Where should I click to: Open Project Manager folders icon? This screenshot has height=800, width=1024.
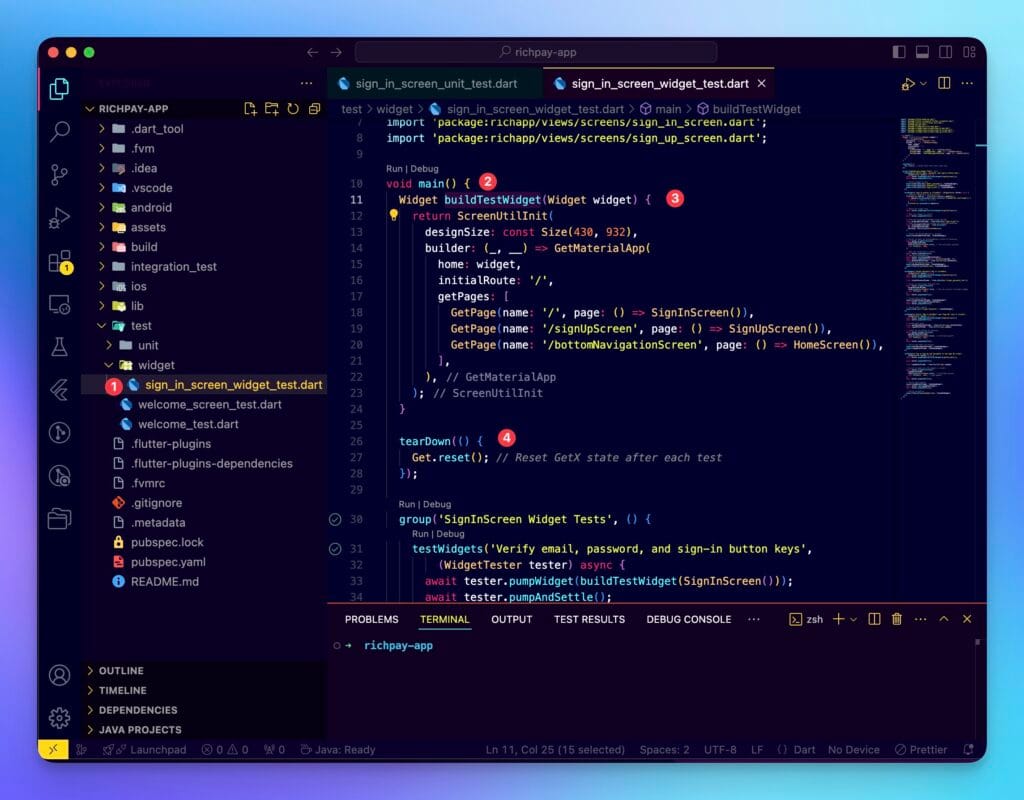click(59, 519)
